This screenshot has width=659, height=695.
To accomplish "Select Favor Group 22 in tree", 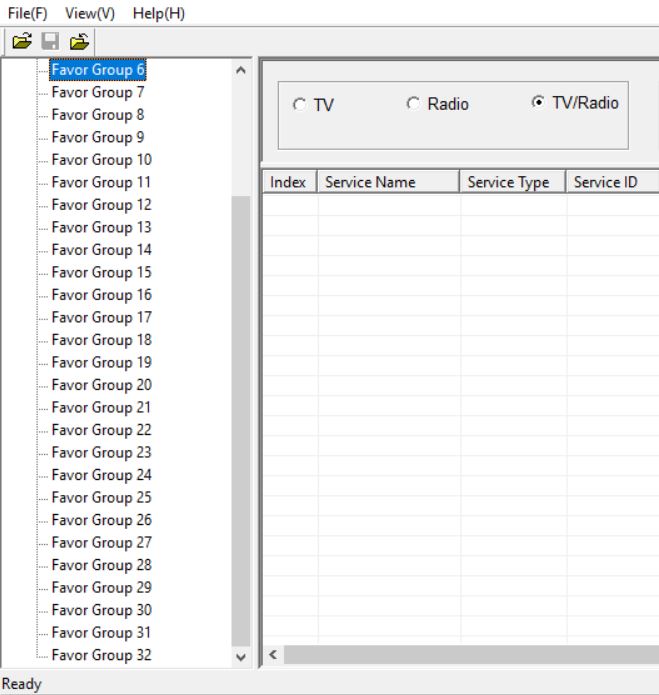I will point(101,430).
